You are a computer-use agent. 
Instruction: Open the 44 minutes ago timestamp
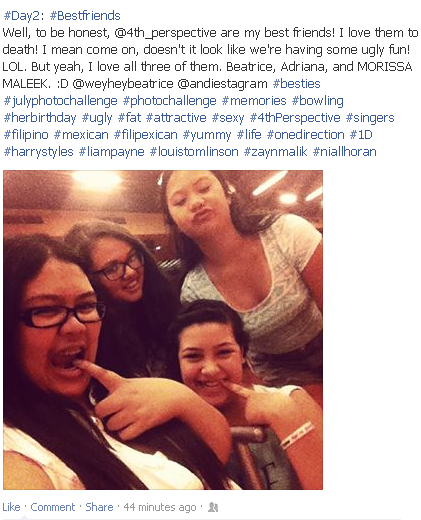(160, 507)
